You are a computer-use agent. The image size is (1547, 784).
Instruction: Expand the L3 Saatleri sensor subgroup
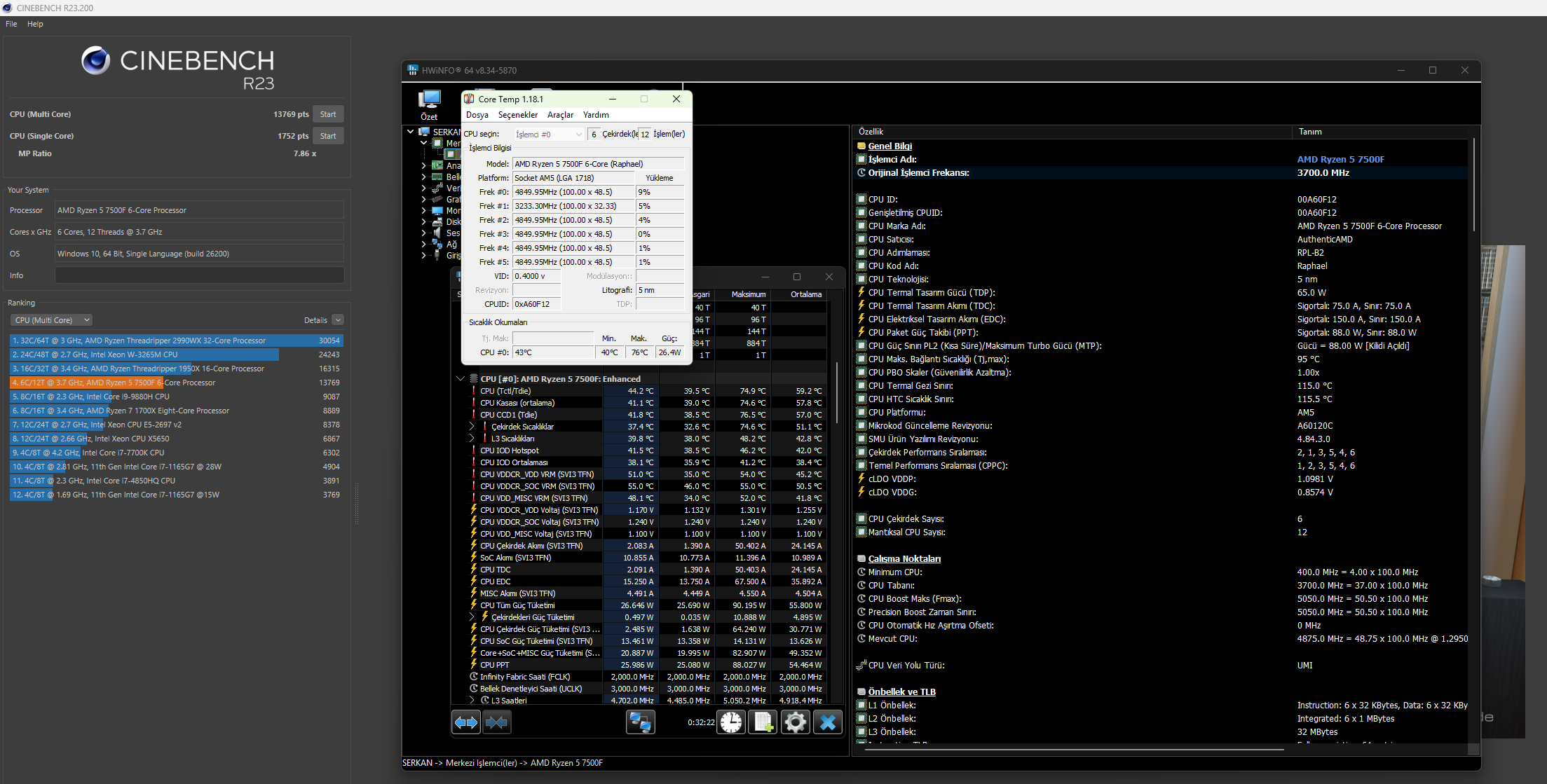(472, 700)
